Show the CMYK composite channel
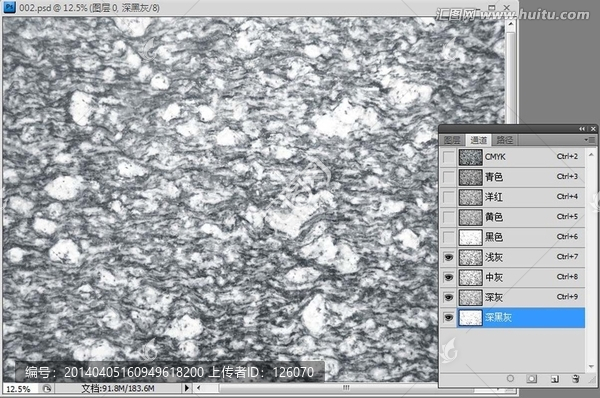This screenshot has height=398, width=600. click(x=448, y=157)
